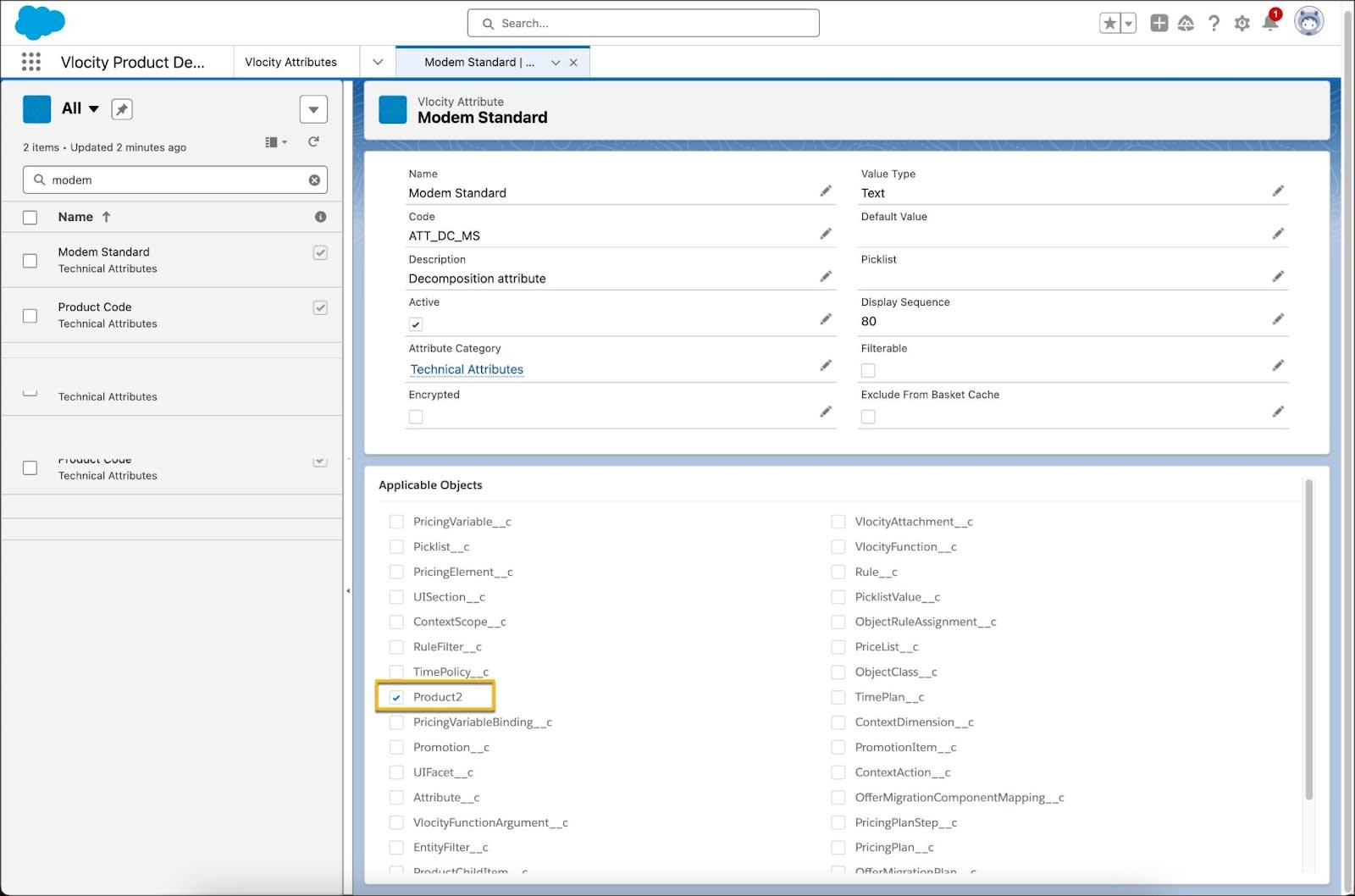
Task: Check the Promotion__c checkbox
Action: (396, 748)
